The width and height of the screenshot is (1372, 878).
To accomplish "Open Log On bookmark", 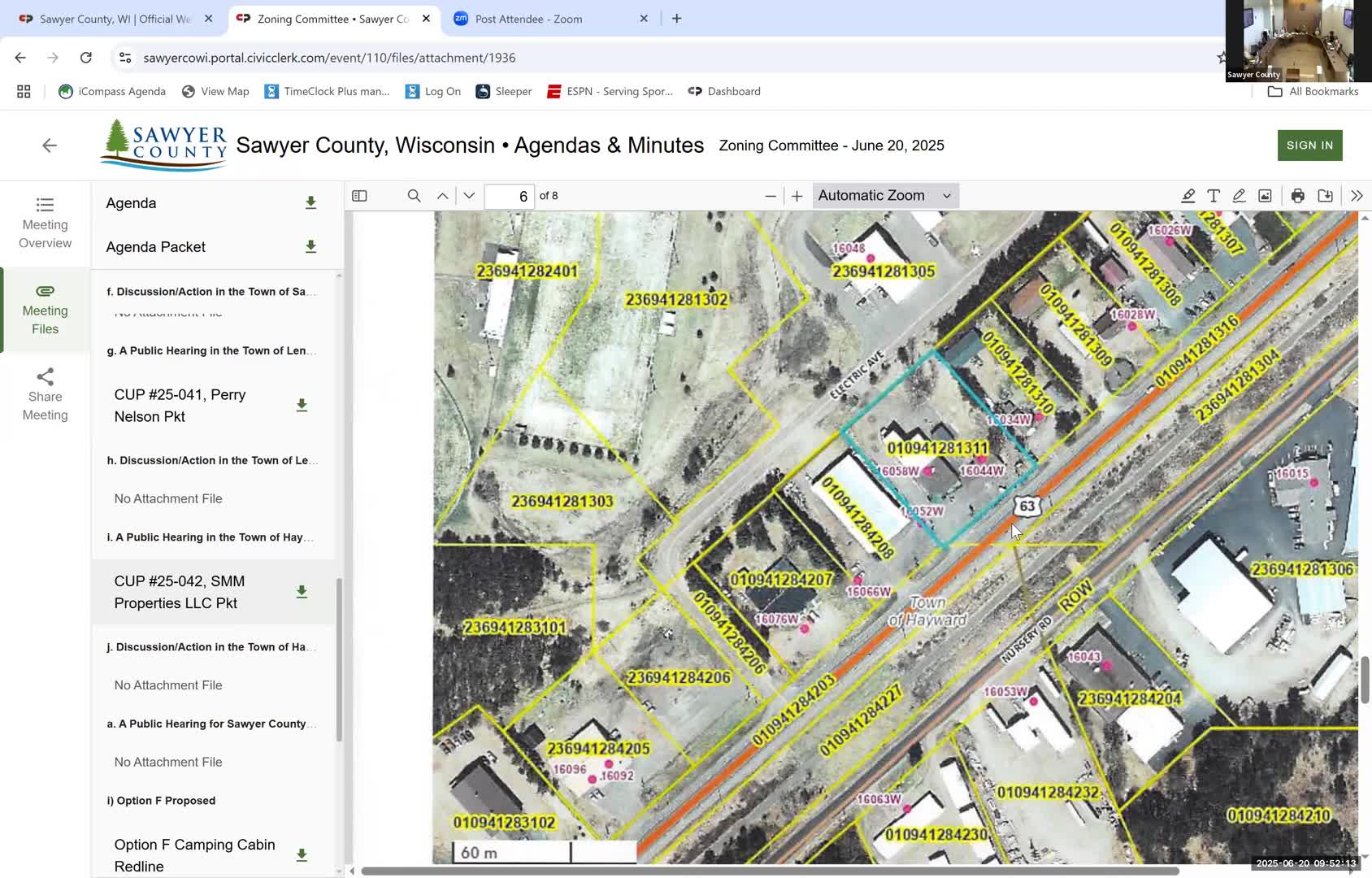I will (x=433, y=91).
